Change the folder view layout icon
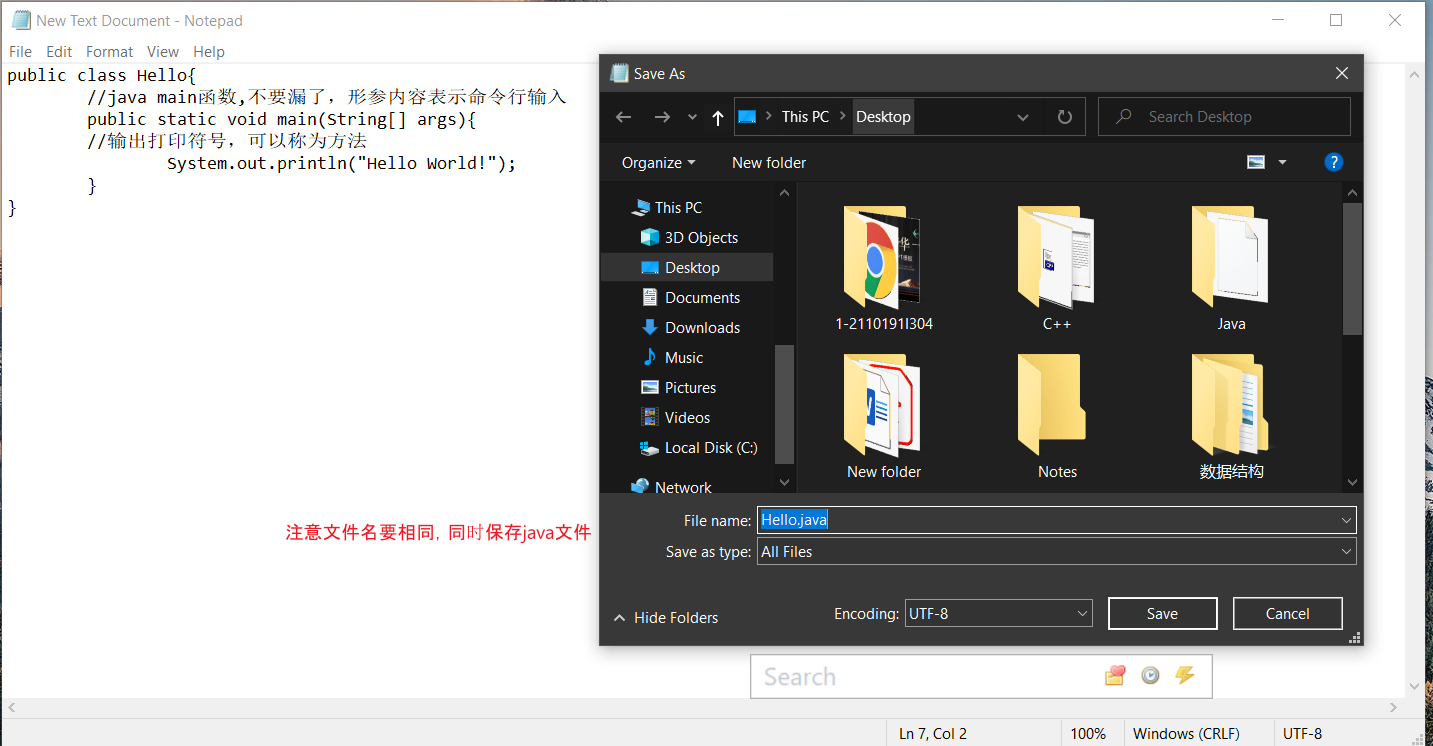 (1256, 161)
